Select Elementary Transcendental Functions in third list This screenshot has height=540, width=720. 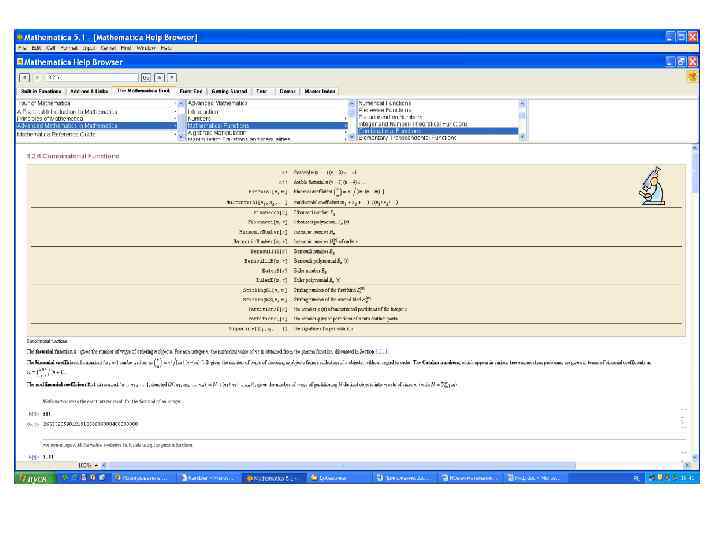tap(407, 138)
